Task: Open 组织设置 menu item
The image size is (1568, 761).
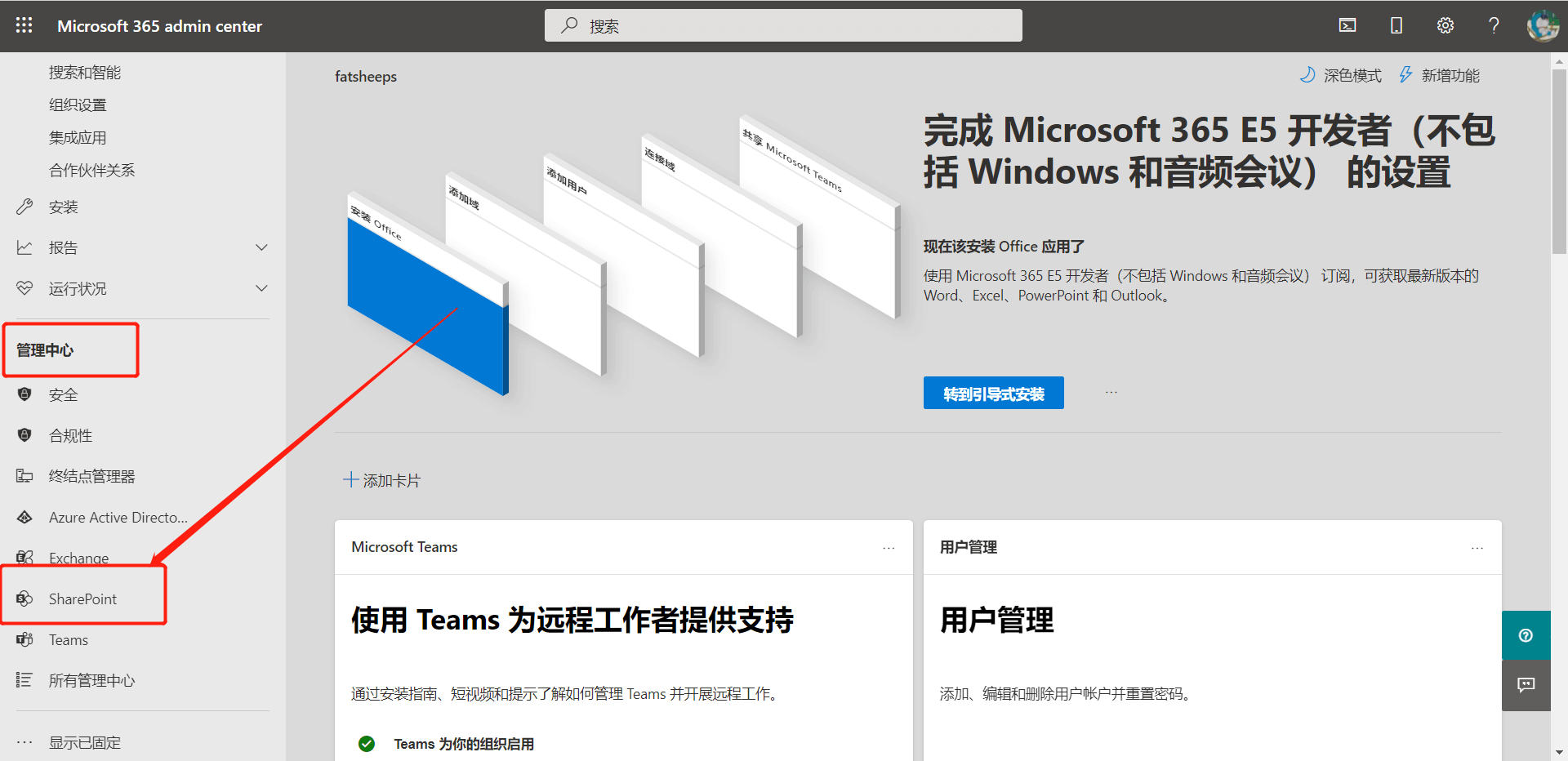Action: 78,105
